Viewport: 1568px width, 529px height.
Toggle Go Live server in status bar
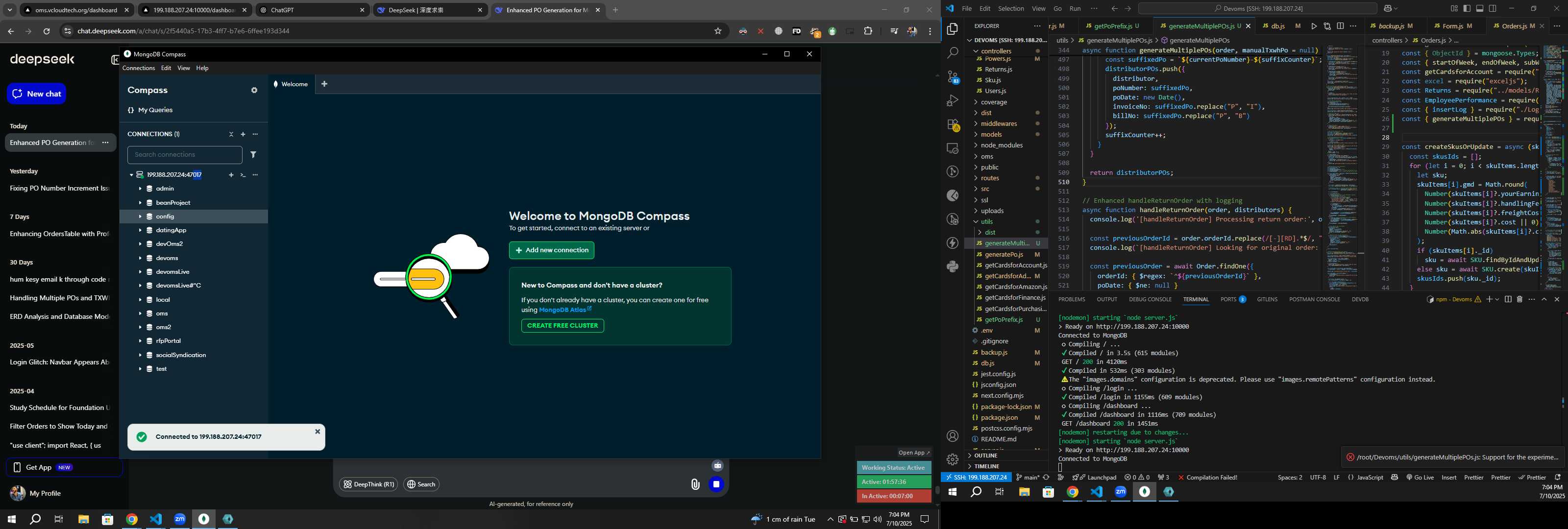1420,478
